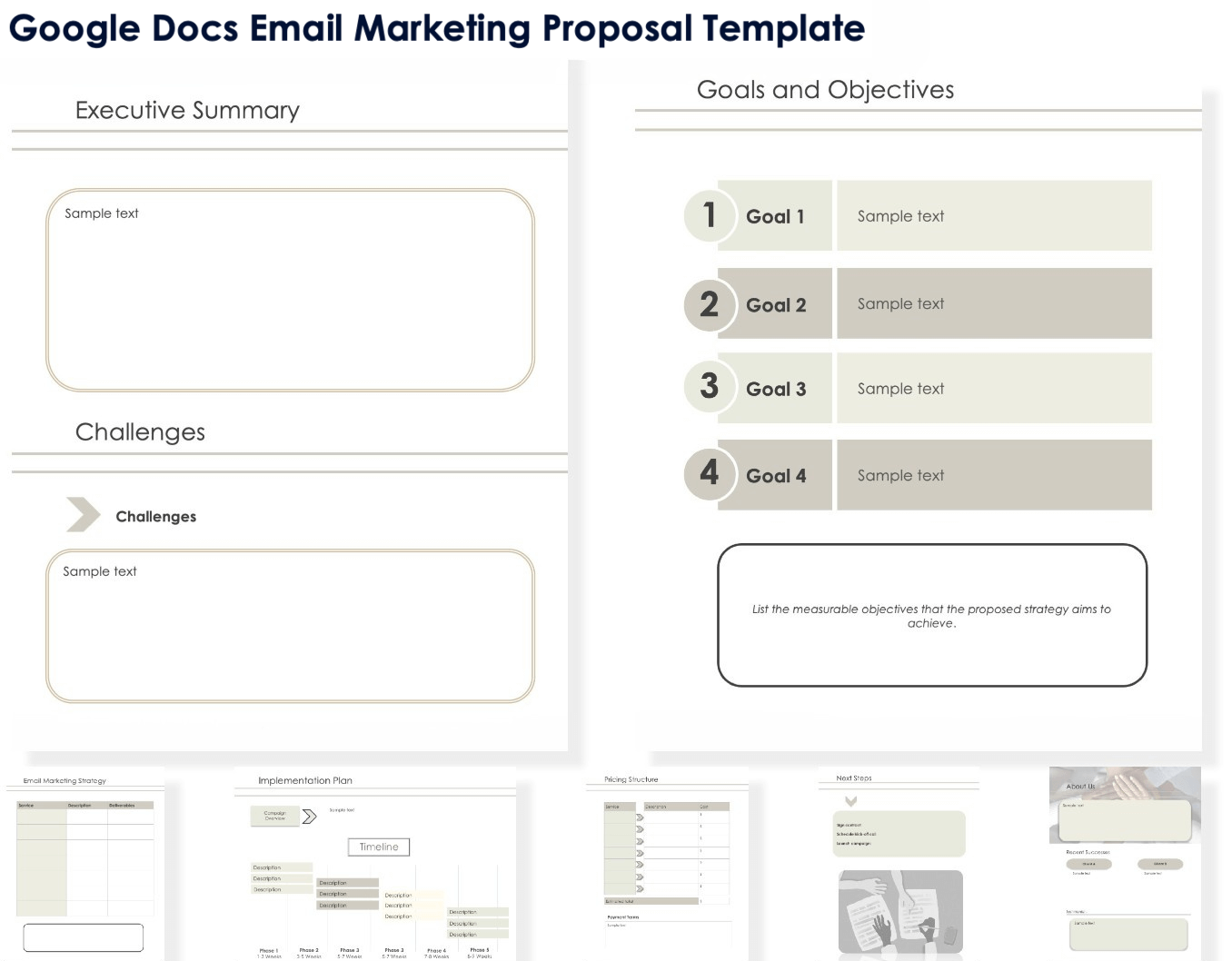Click the 'Executive Summary' heading
This screenshot has height=961, width=1232.
pyautogui.click(x=187, y=110)
